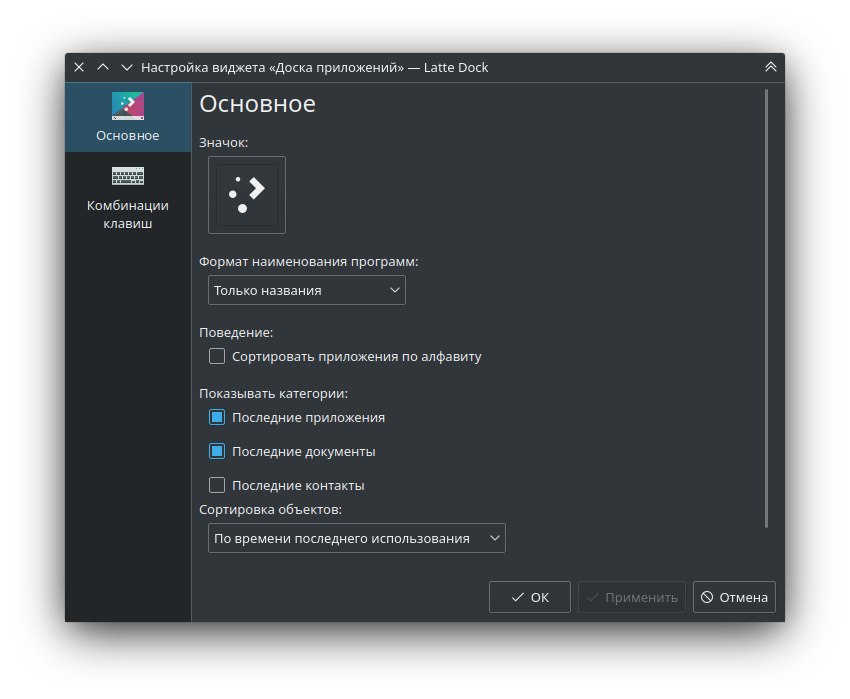Click the vertical scrollbar of settings page
The width and height of the screenshot is (850, 699).
coord(766,308)
